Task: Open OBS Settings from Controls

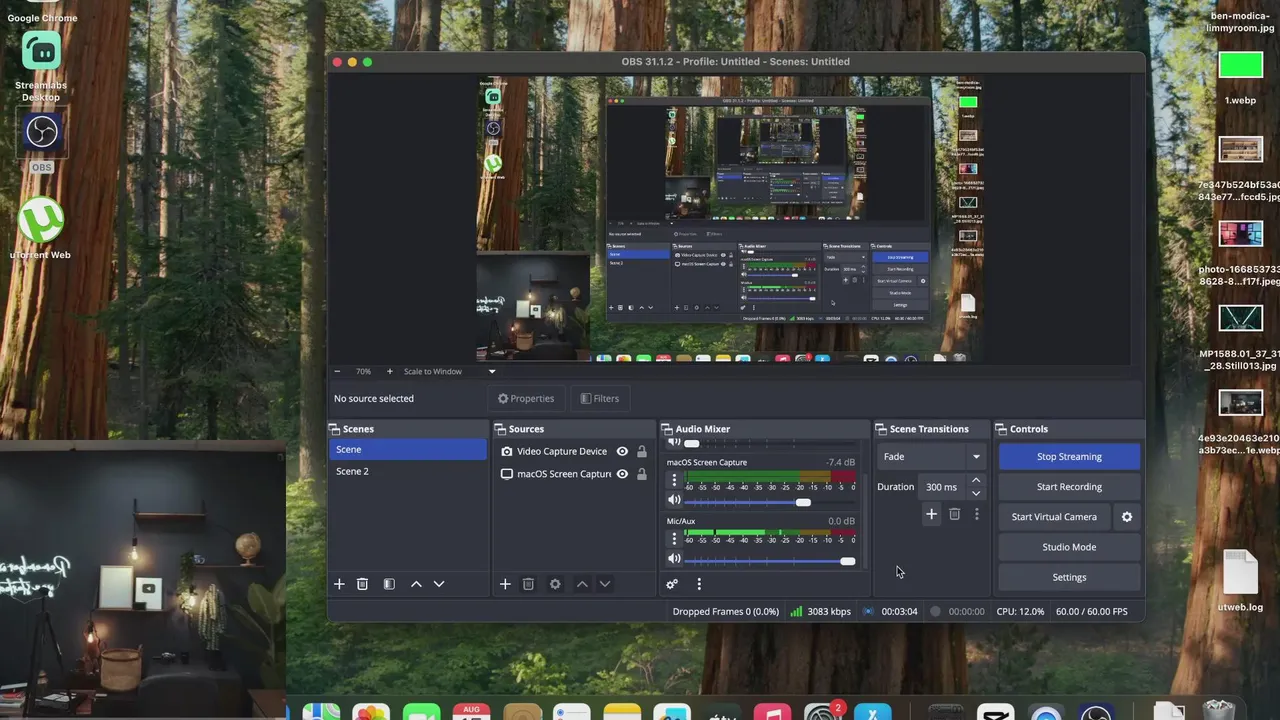Action: pyautogui.click(x=1069, y=577)
